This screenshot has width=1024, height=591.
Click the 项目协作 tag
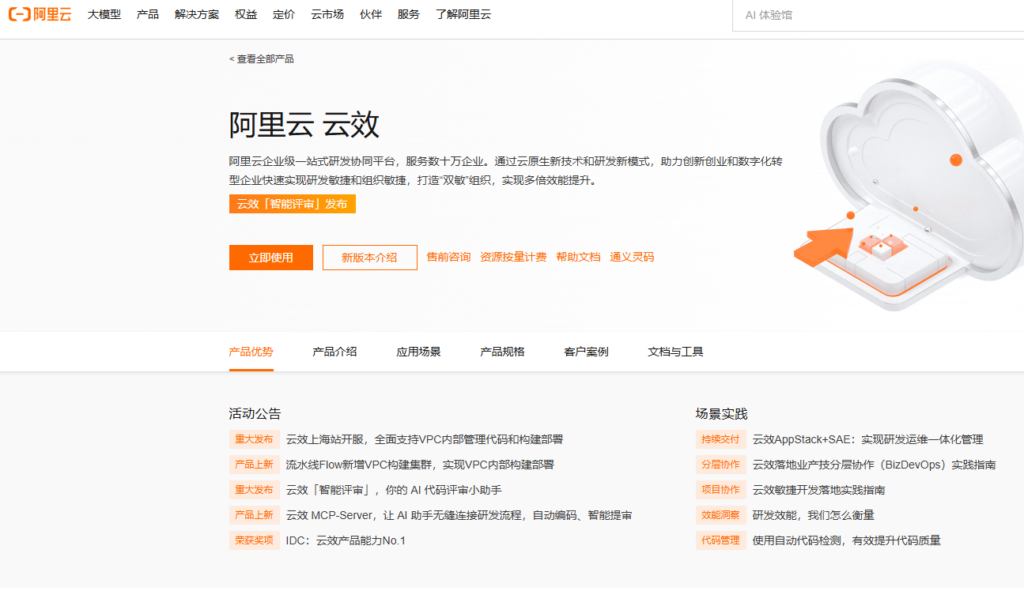click(721, 490)
